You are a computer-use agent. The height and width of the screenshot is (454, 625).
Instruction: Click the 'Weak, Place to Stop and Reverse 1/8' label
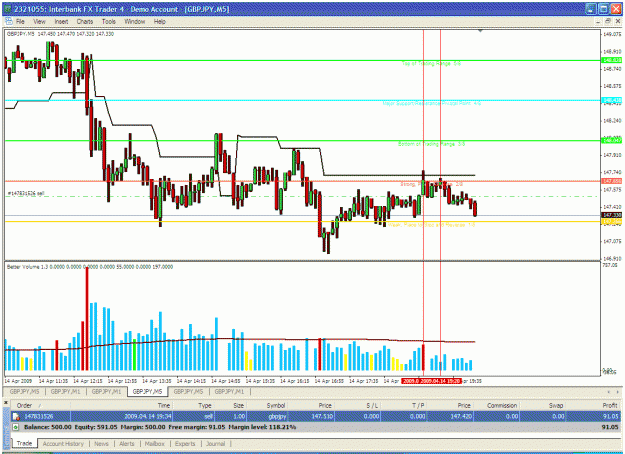pyautogui.click(x=431, y=225)
